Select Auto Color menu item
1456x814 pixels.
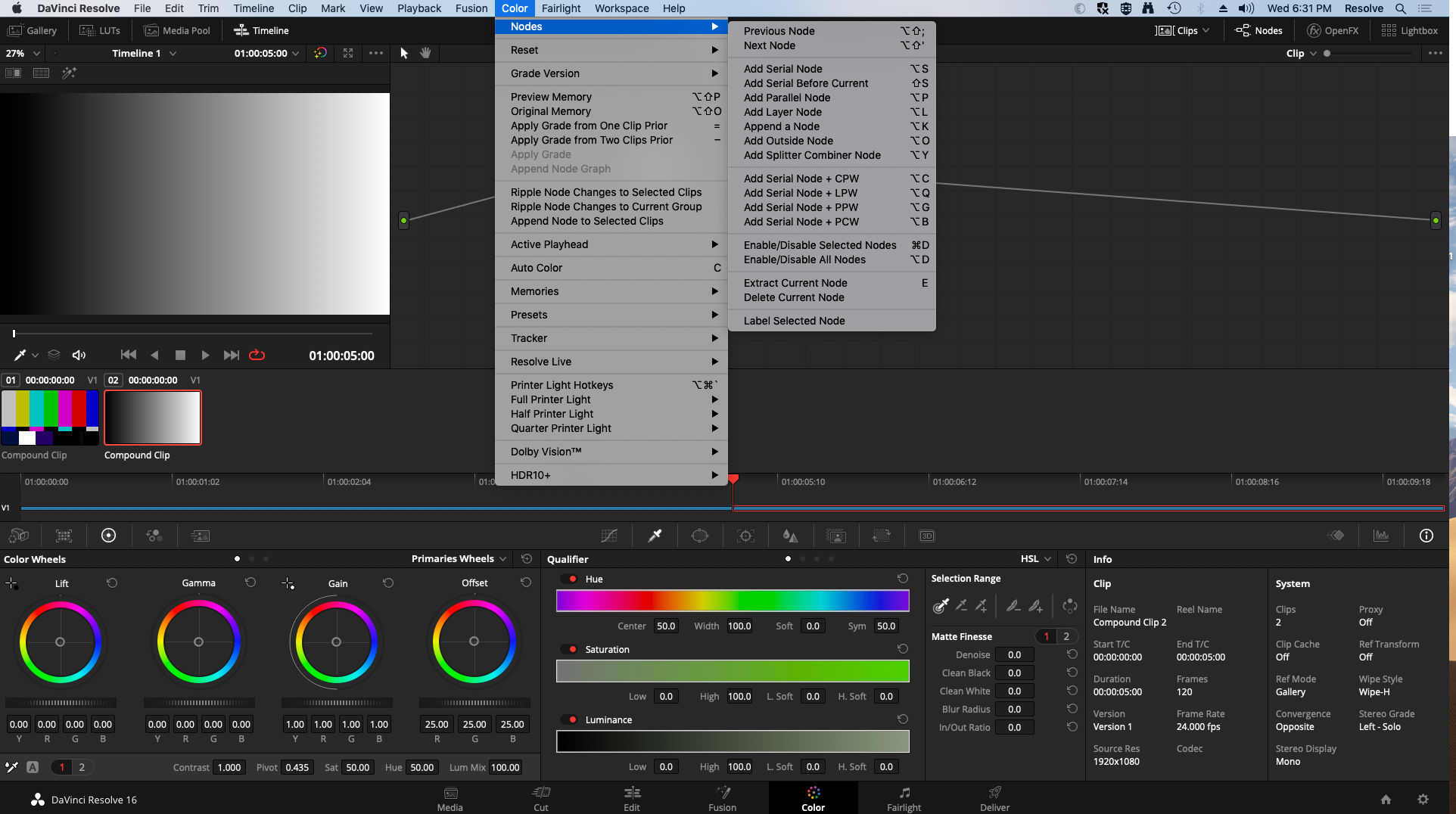tap(611, 268)
